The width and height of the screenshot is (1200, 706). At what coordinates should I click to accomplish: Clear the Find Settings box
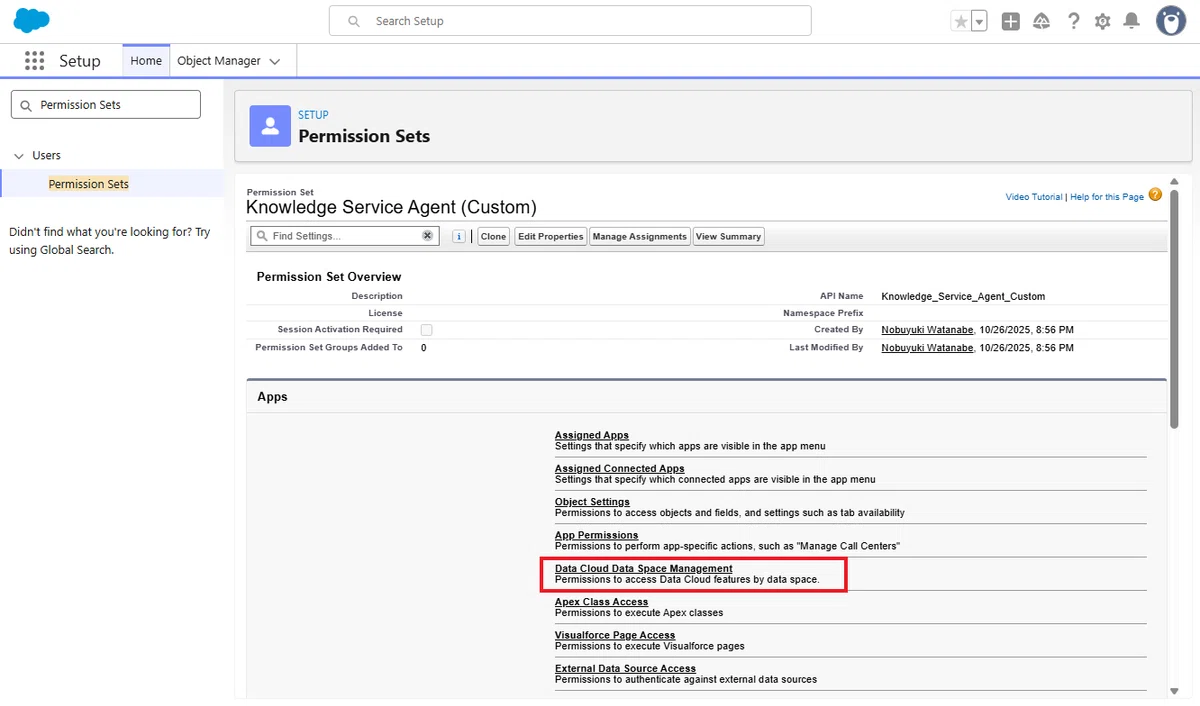click(427, 236)
